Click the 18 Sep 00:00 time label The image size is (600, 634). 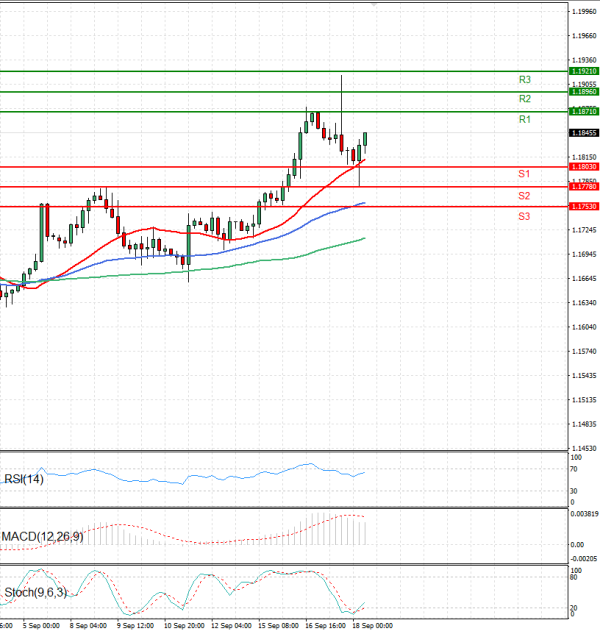[373, 626]
